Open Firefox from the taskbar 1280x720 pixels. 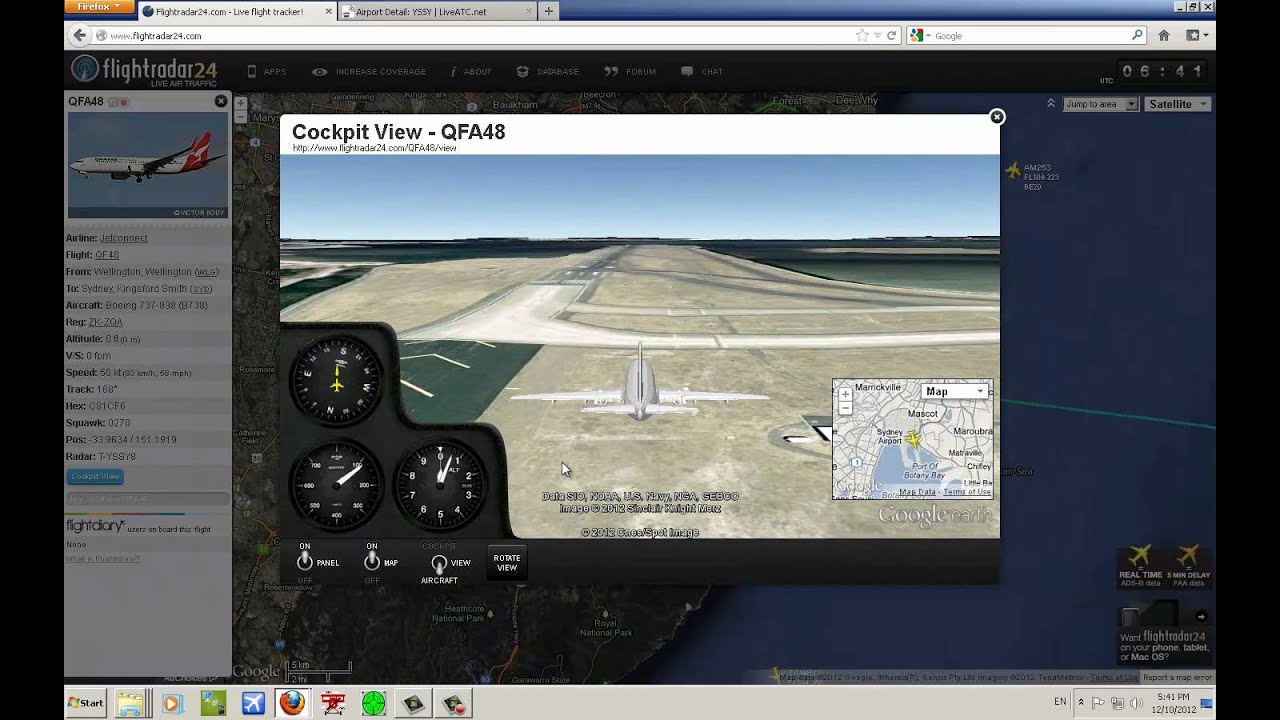(291, 703)
